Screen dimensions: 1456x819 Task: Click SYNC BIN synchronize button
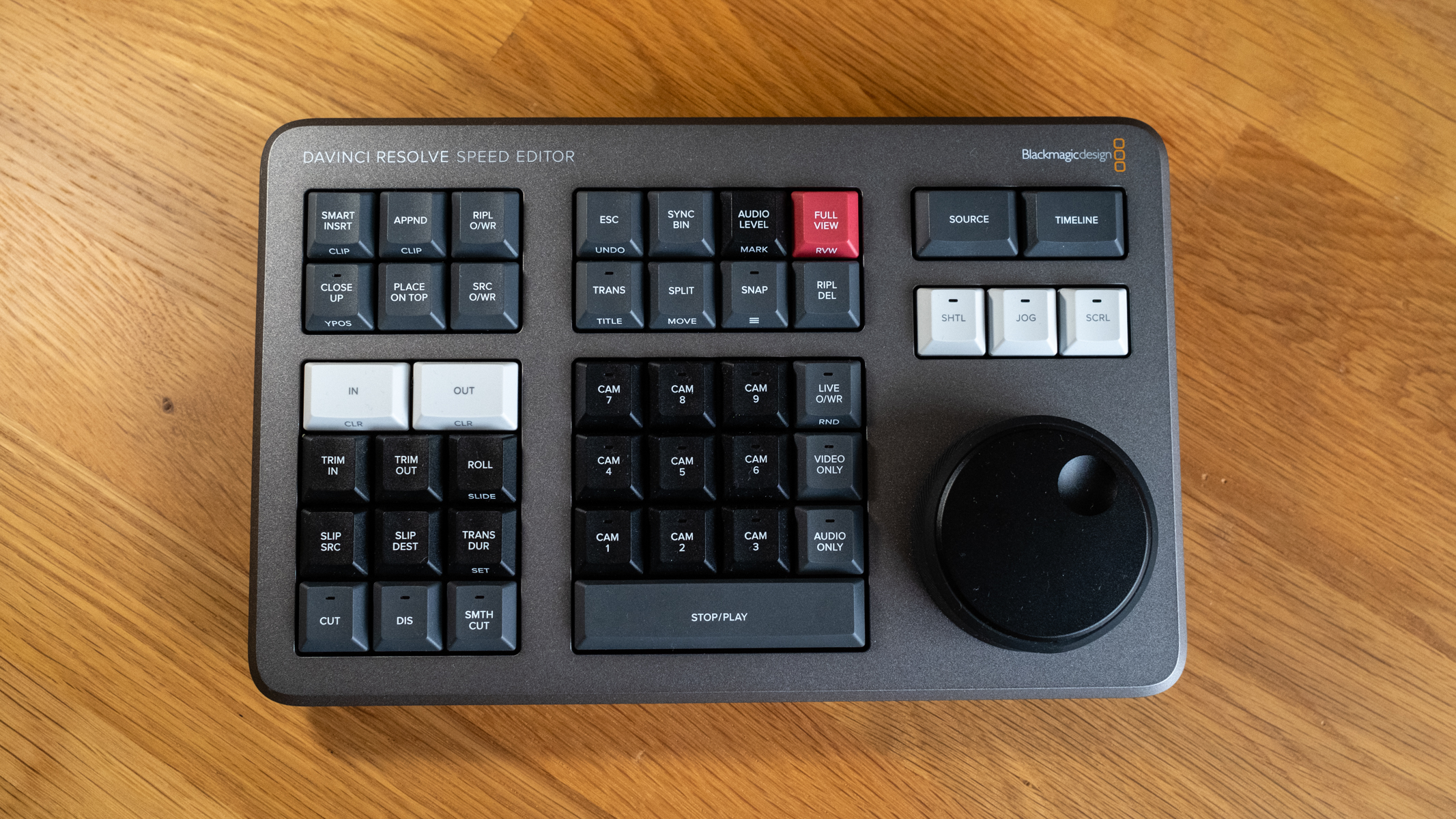click(679, 219)
